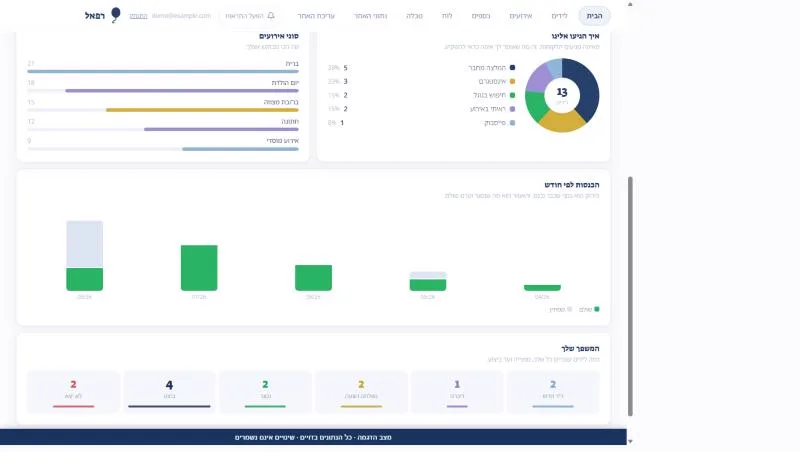800x452 pixels.
Task: Click the המשפך שלך funnel heading
Action: [580, 348]
